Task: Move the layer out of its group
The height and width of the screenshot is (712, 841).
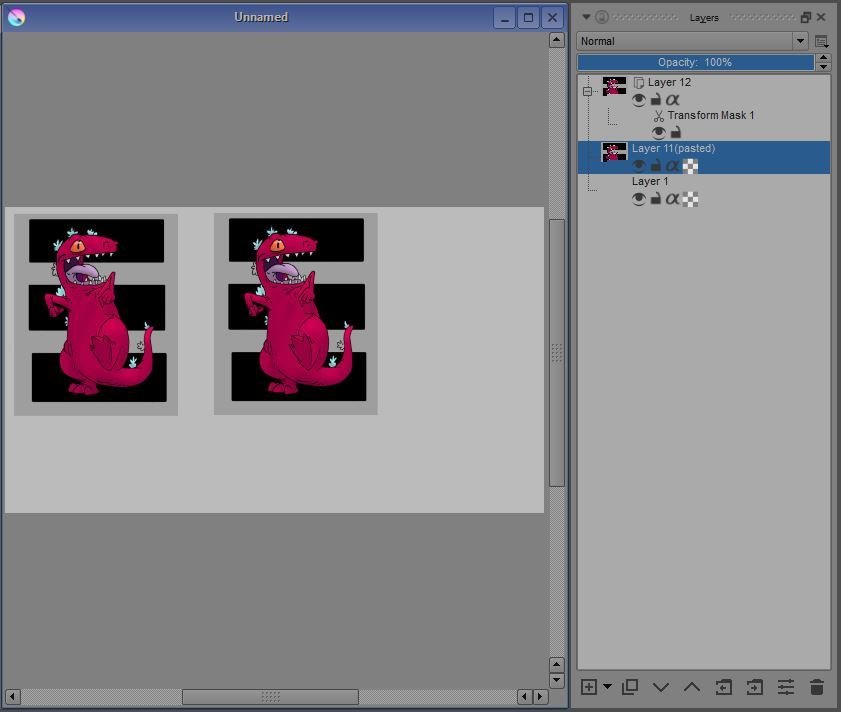Action: 723,687
